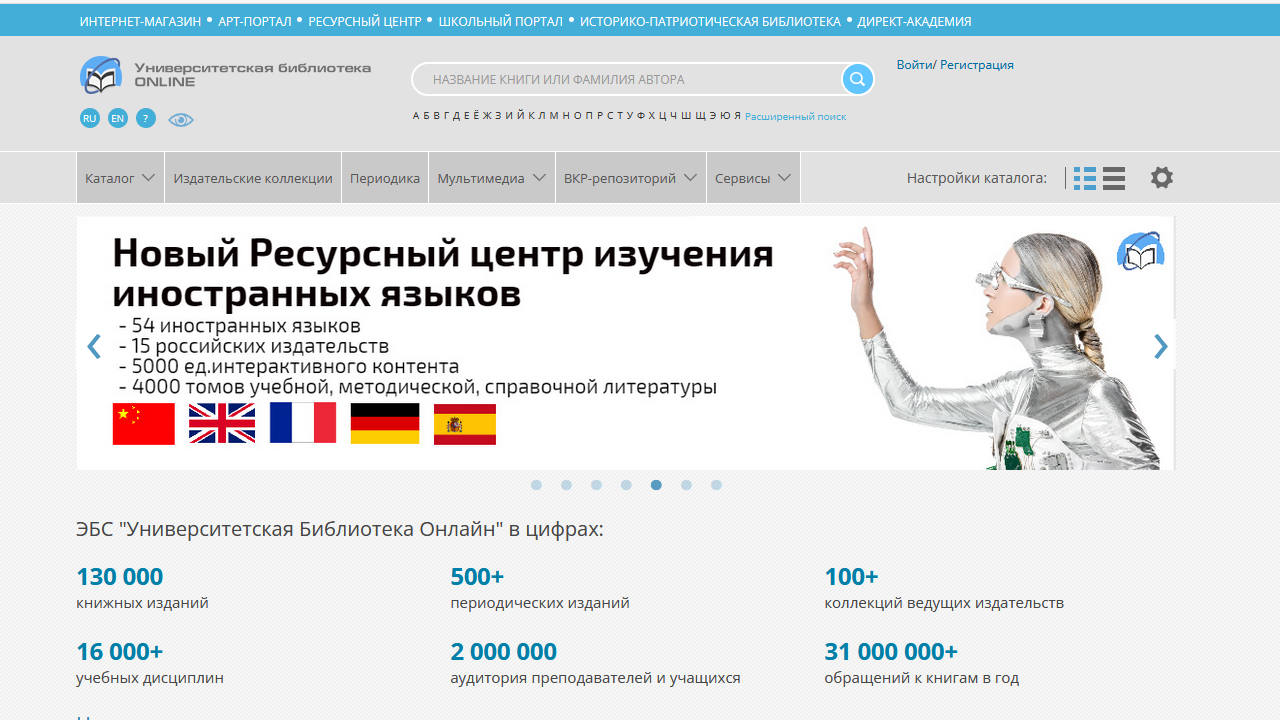Switch to tiled catalog view
Viewport: 1280px width, 720px height.
click(x=1084, y=178)
